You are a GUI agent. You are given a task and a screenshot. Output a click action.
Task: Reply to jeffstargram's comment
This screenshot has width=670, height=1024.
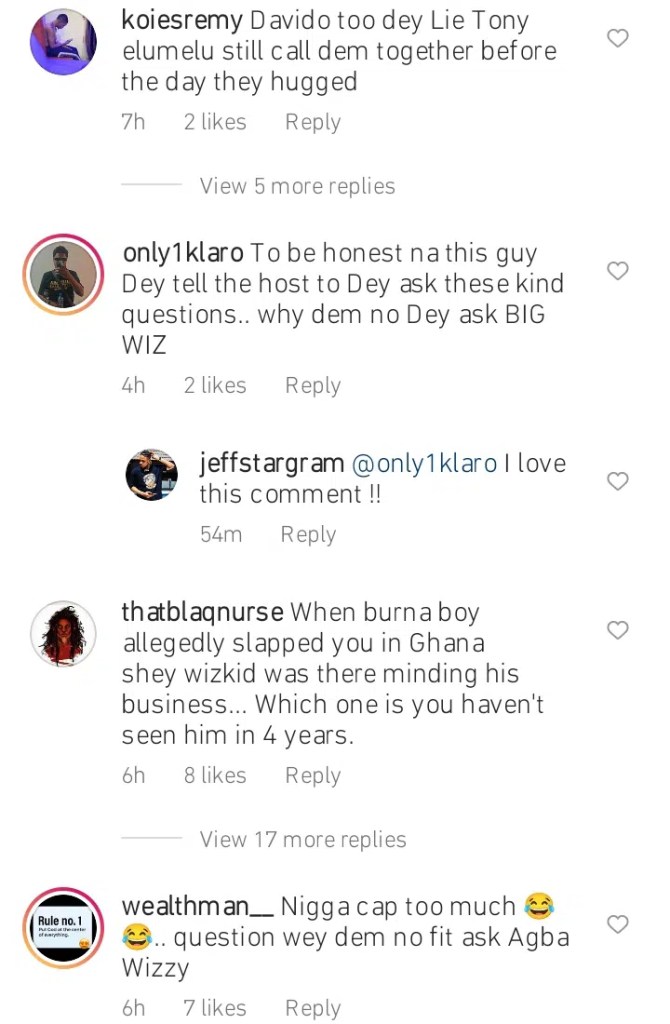pos(308,534)
